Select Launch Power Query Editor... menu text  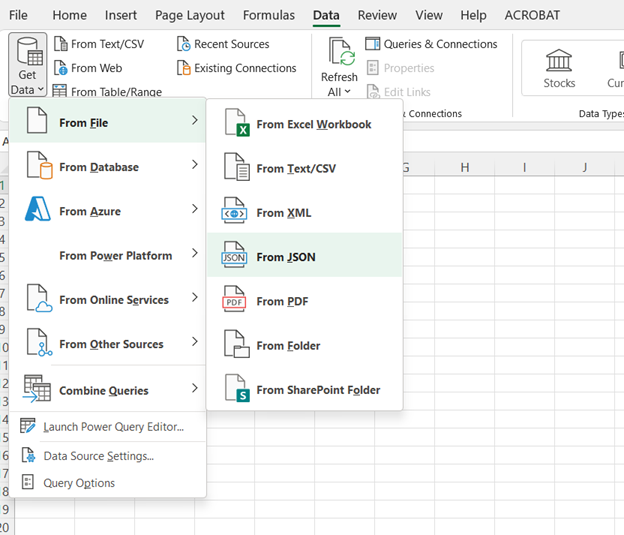[x=113, y=427]
